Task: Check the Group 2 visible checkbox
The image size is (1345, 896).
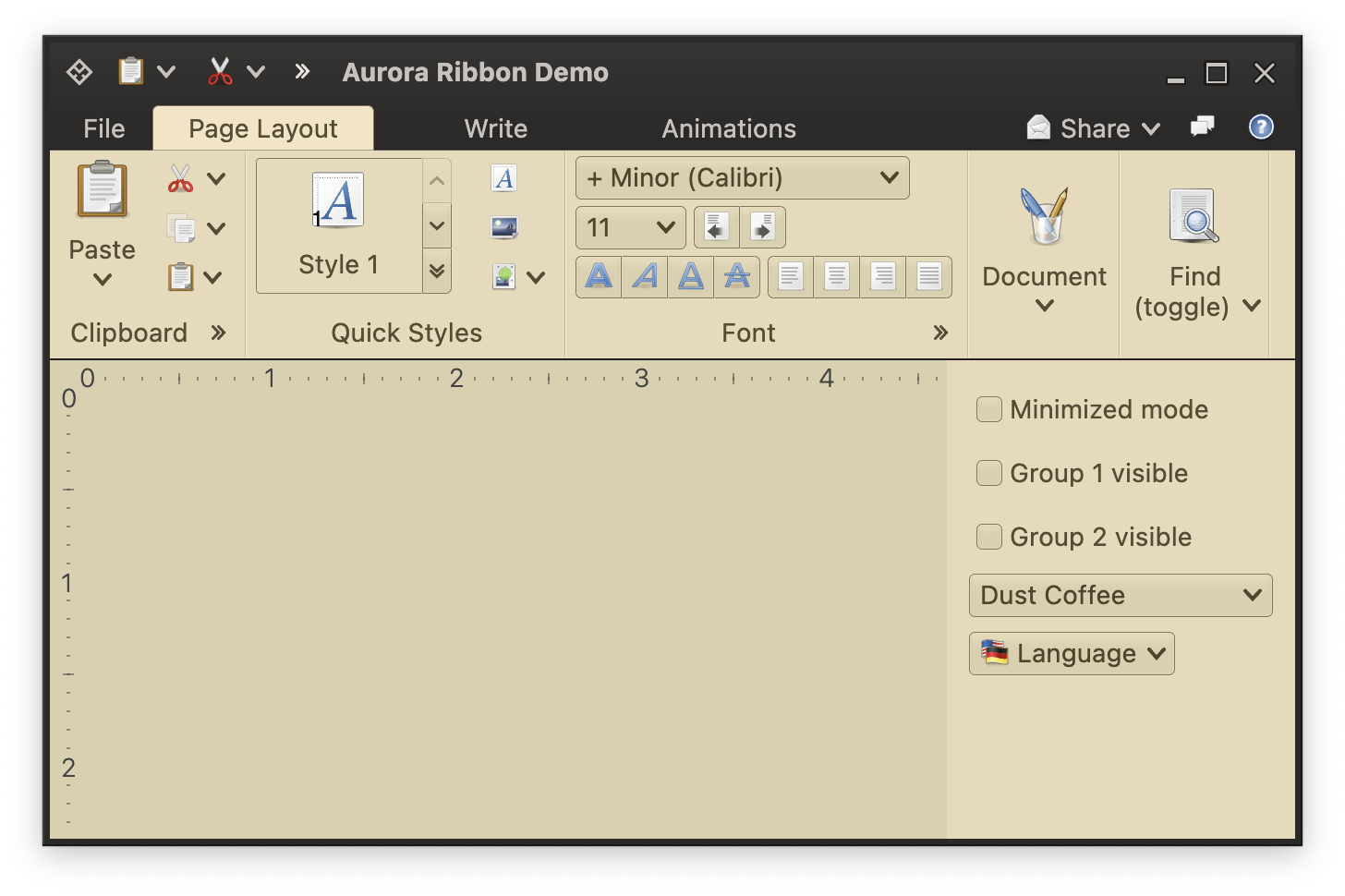Action: [989, 537]
